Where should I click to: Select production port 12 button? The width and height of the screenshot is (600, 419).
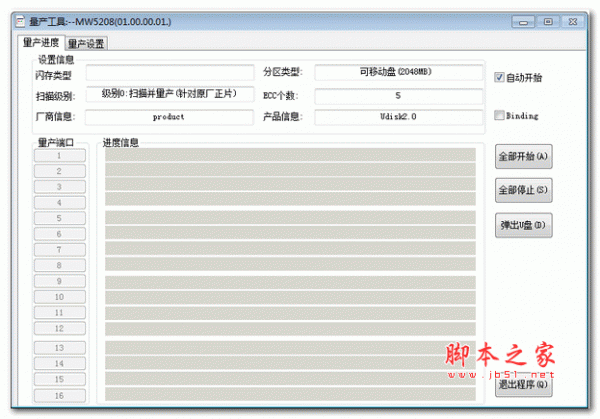[x=60, y=328]
